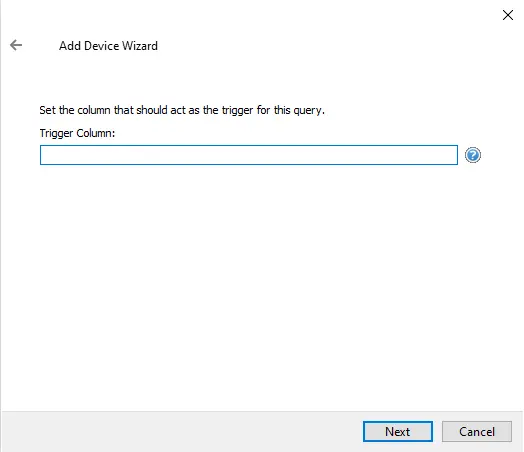Screen dimensions: 524x452
Task: Click the Next button
Action: (398, 431)
